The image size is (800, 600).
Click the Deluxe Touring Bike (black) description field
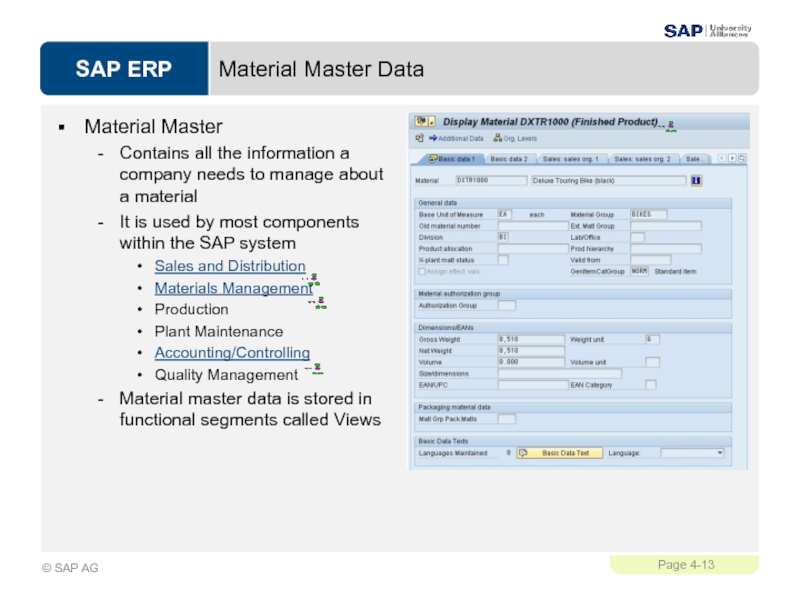point(609,181)
